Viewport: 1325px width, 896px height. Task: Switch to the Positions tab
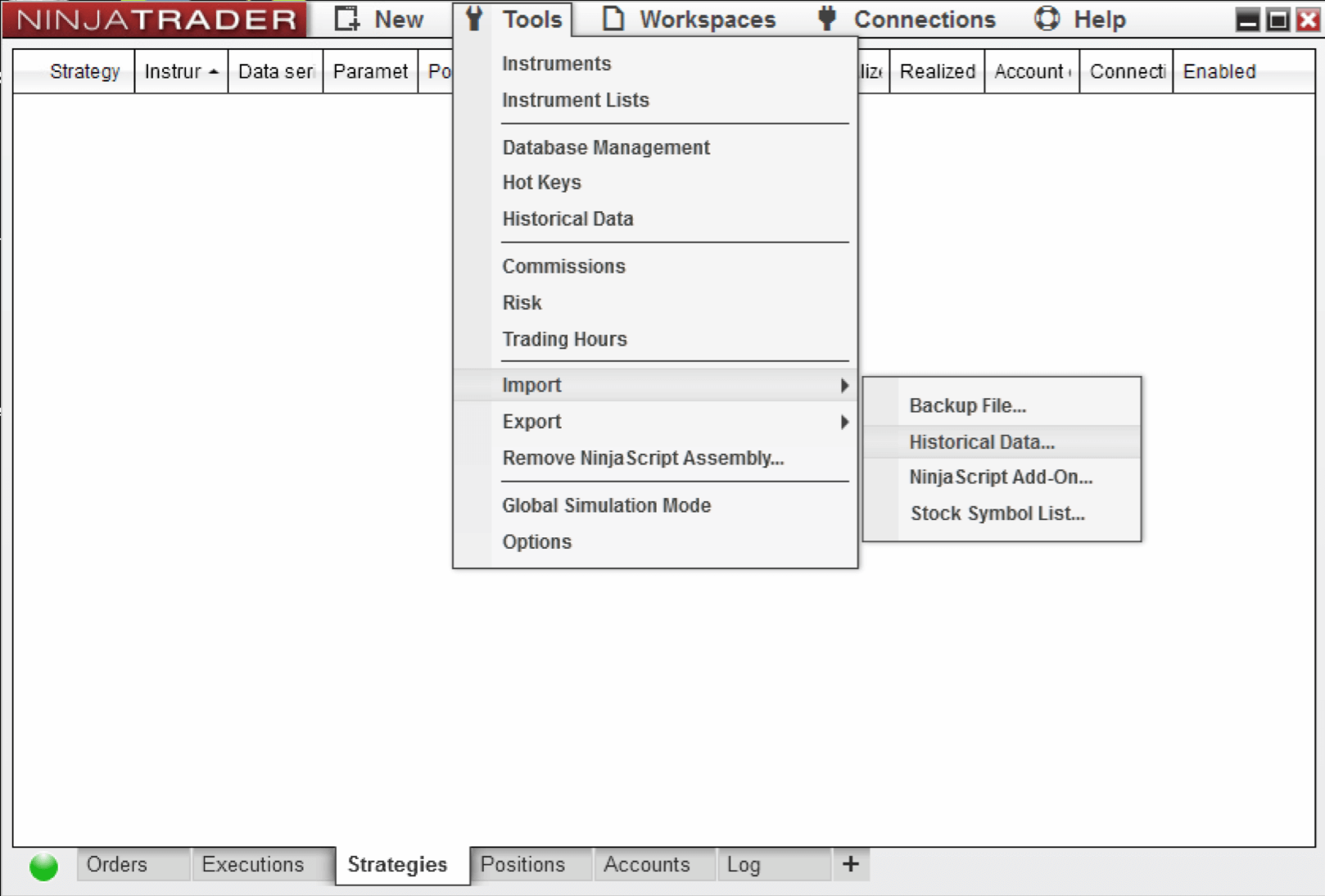[531, 864]
